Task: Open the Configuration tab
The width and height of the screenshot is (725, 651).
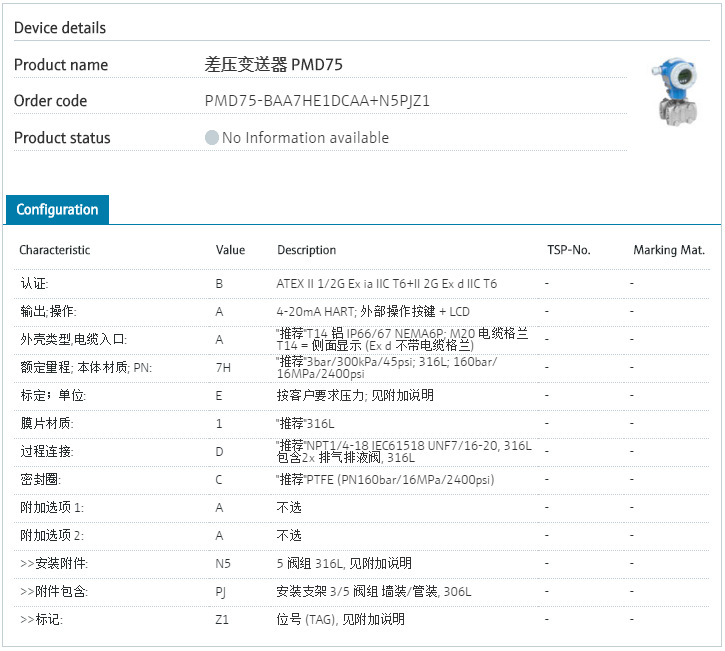Action: [57, 210]
